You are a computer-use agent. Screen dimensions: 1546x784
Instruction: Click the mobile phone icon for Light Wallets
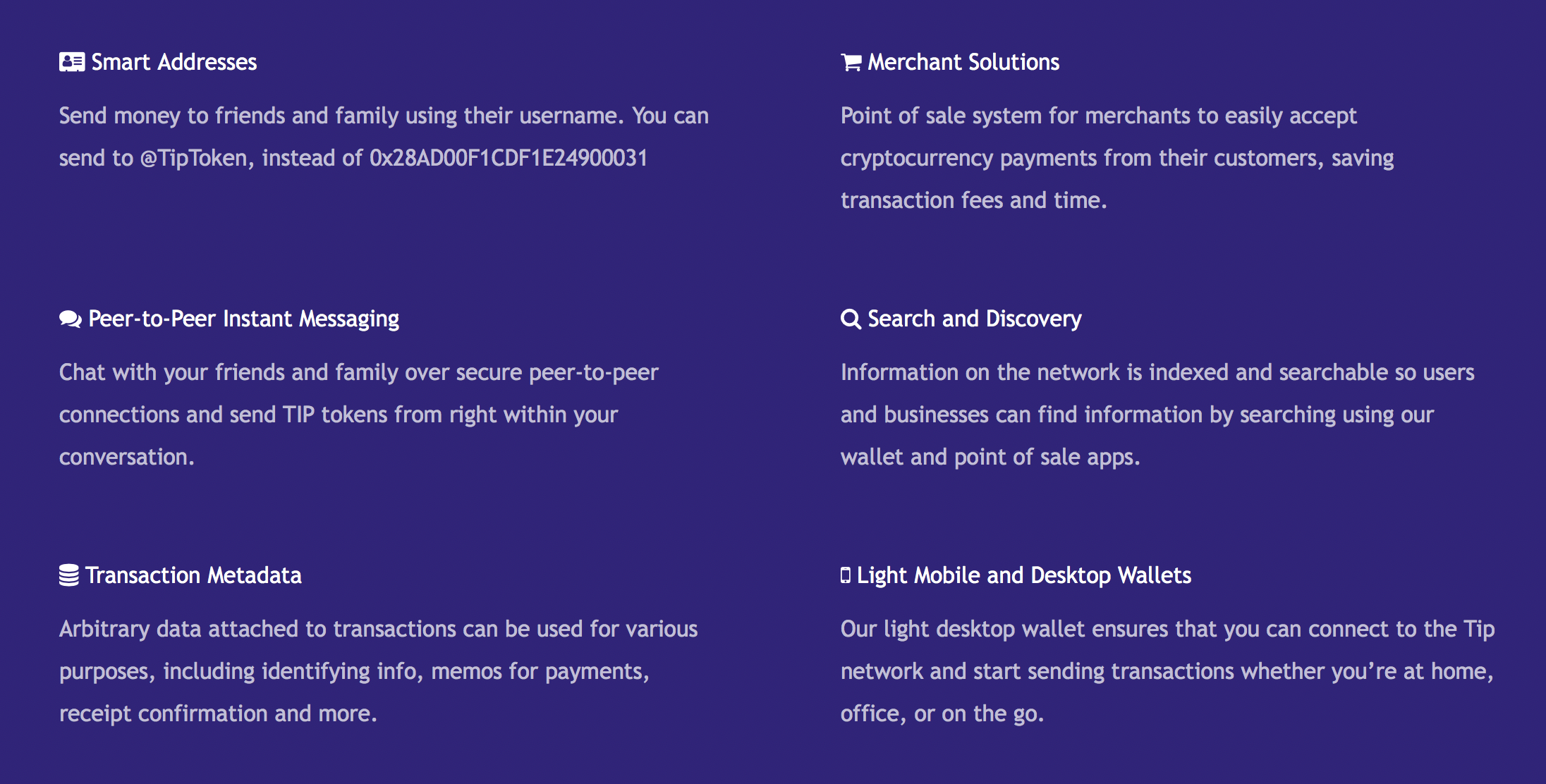[x=846, y=575]
